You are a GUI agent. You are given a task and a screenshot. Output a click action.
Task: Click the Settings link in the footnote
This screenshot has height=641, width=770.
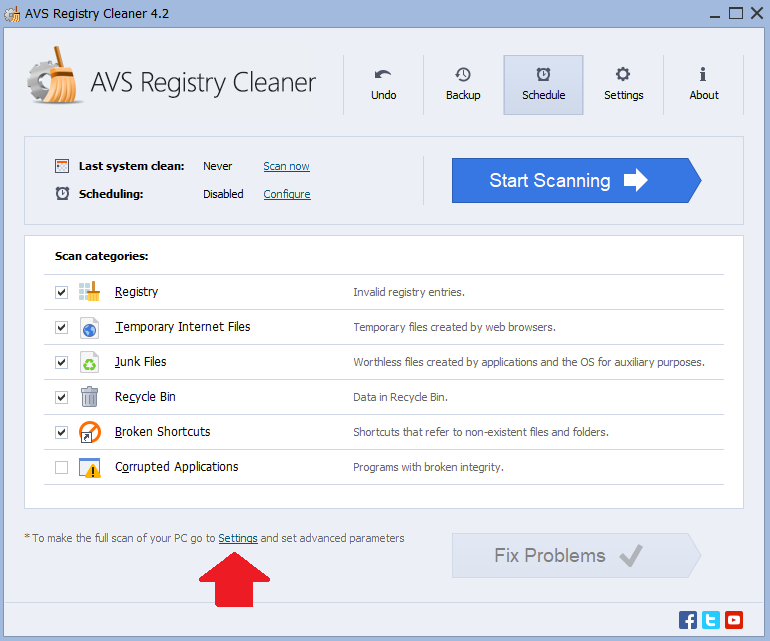238,538
